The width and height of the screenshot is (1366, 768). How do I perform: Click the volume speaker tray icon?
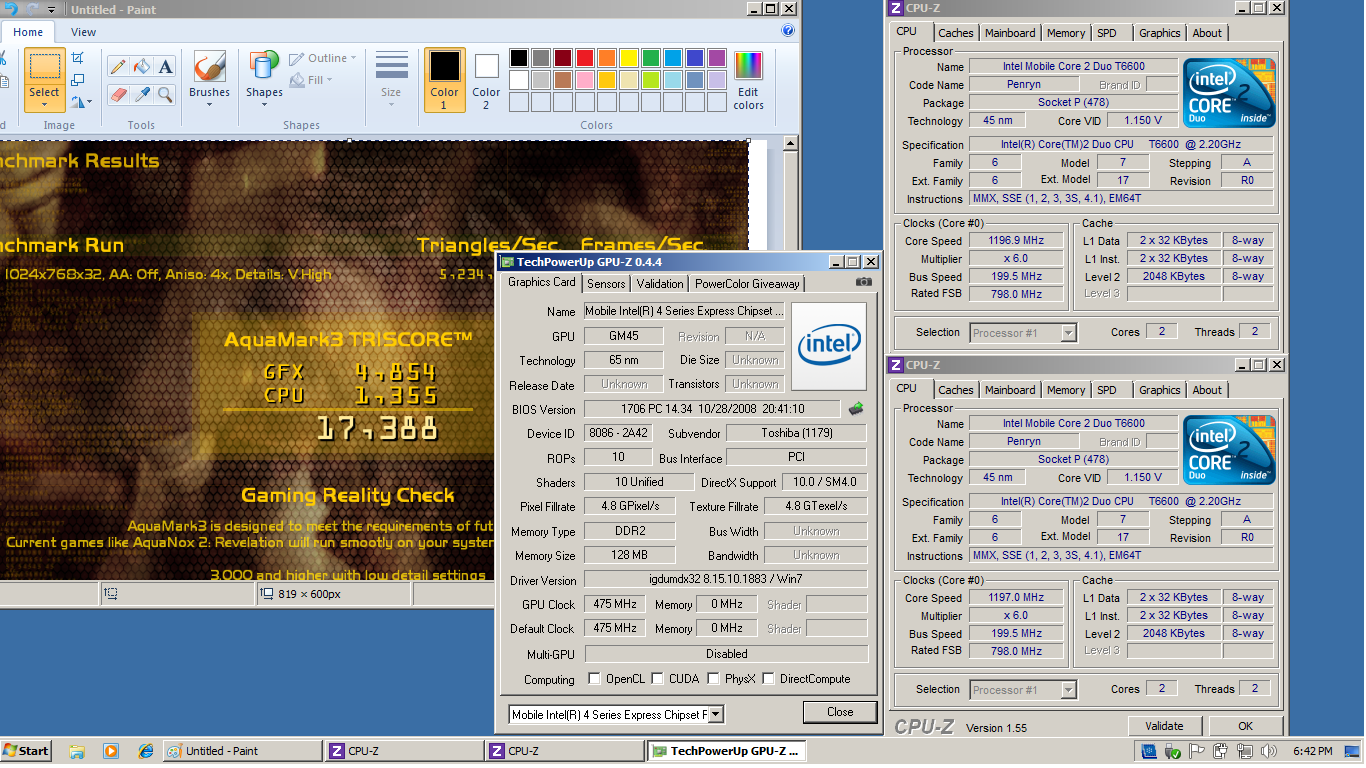[x=1269, y=751]
